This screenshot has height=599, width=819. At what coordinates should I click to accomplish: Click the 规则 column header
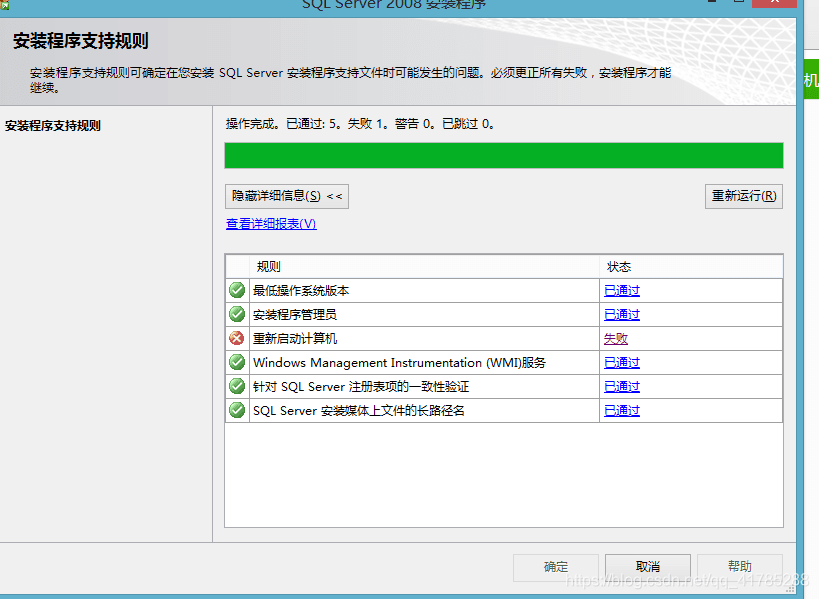(x=425, y=267)
